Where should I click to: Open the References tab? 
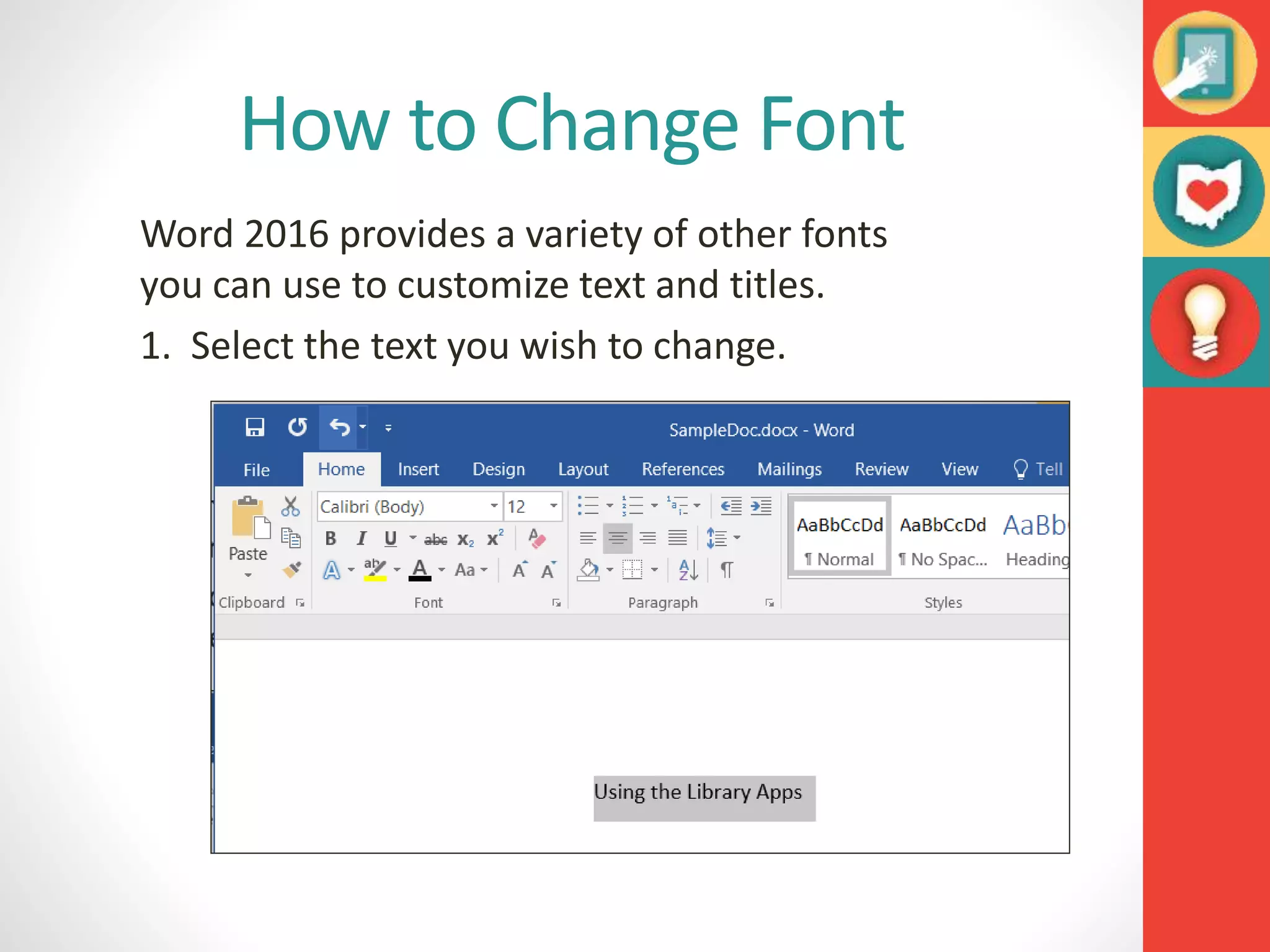point(682,469)
